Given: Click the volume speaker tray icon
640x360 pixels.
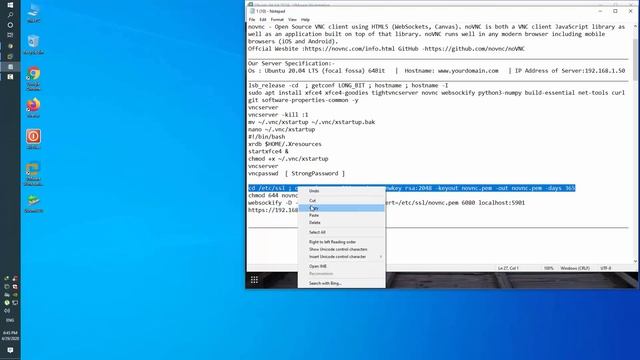Looking at the screenshot, I should click(7, 311).
